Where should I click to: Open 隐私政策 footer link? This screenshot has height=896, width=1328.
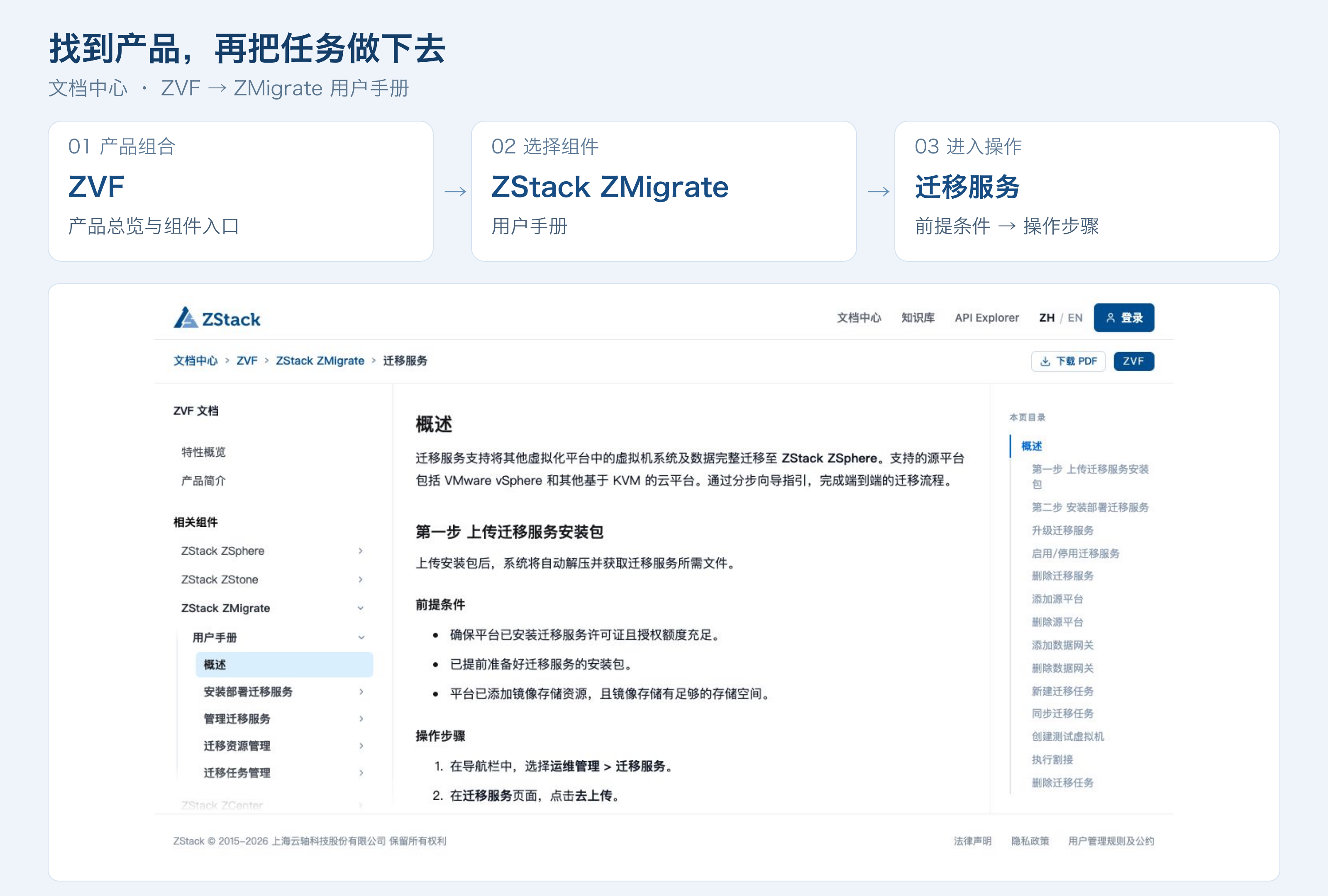[1030, 840]
